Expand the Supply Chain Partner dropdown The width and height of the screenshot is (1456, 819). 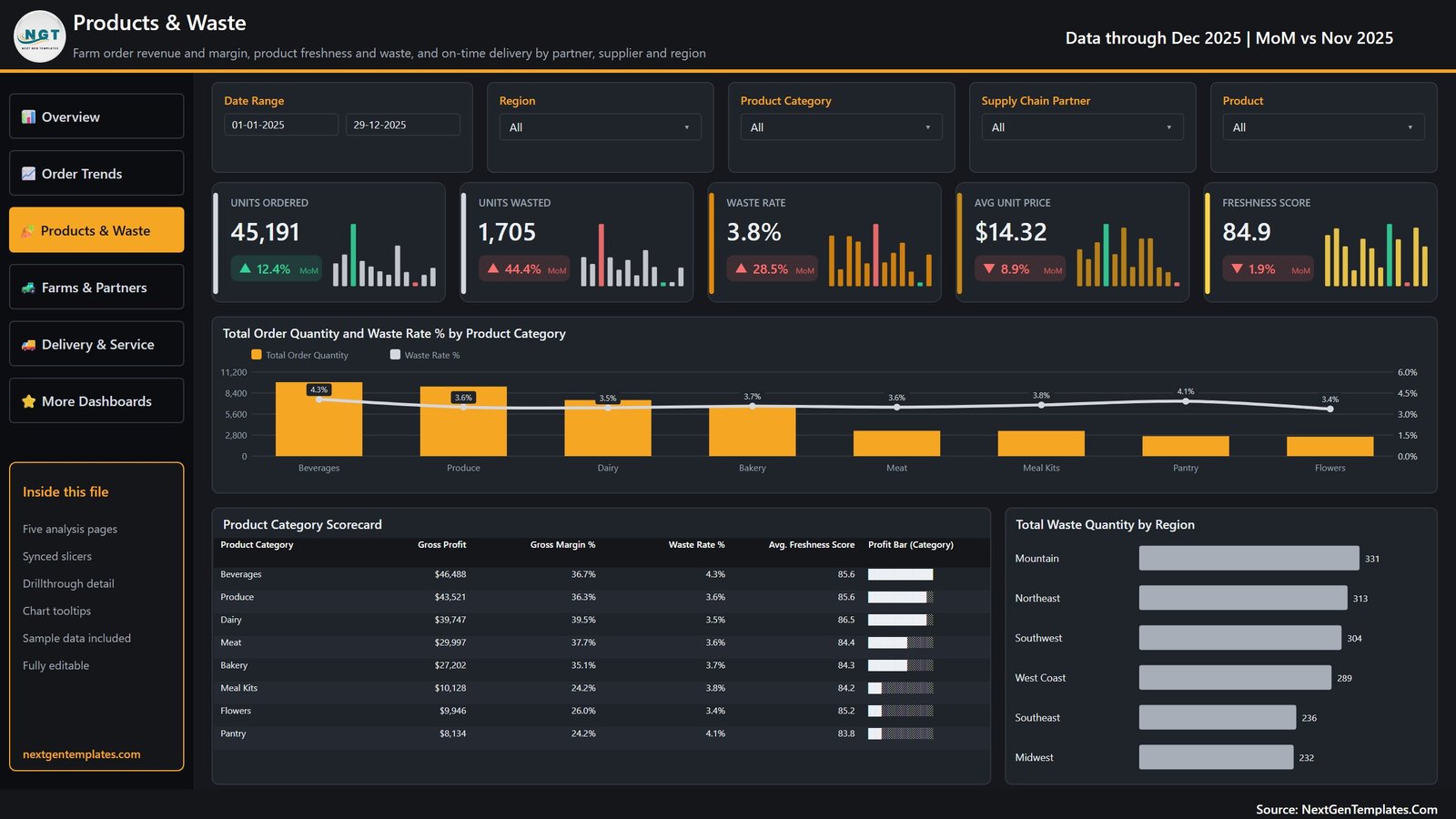point(1082,127)
